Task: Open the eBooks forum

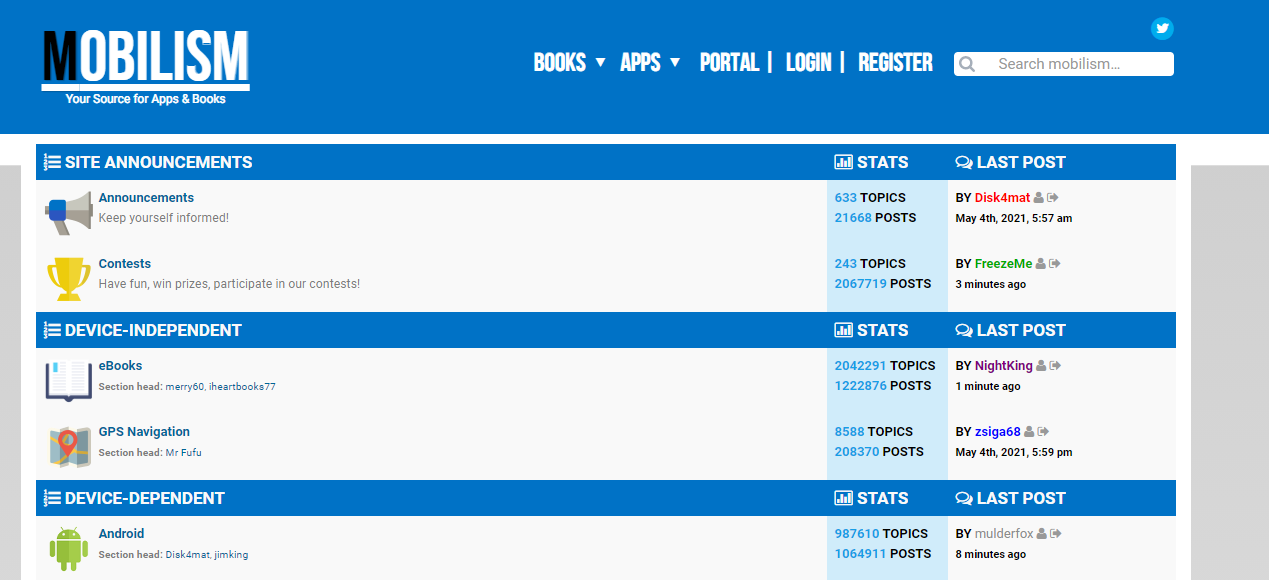Action: point(120,366)
